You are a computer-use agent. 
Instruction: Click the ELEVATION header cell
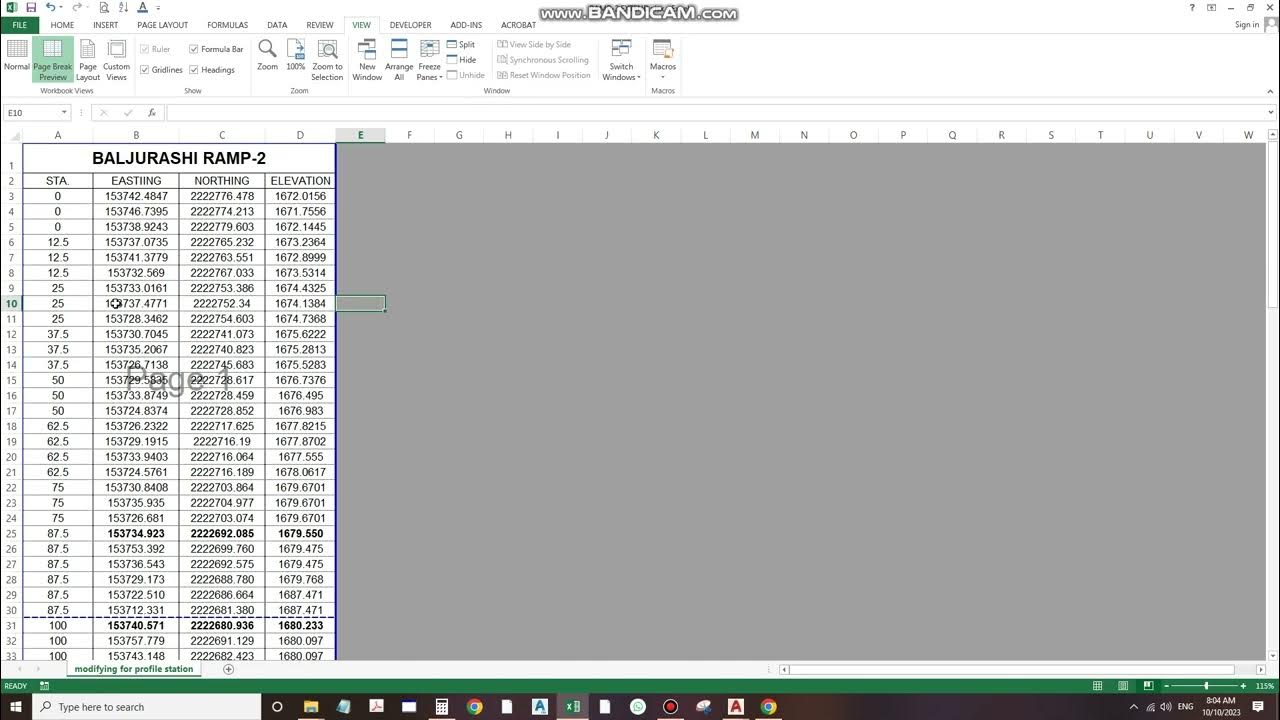[x=300, y=181]
